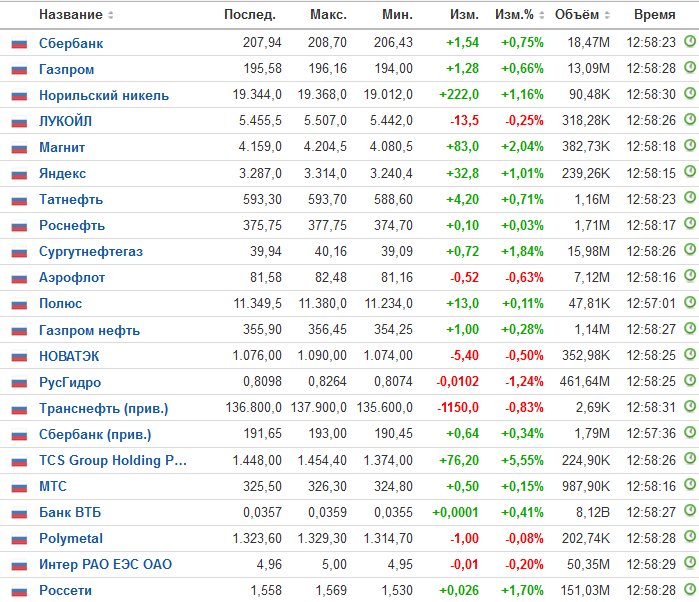Click the clock icon in Сбербанк row
The height and width of the screenshot is (602, 699).
point(690,41)
